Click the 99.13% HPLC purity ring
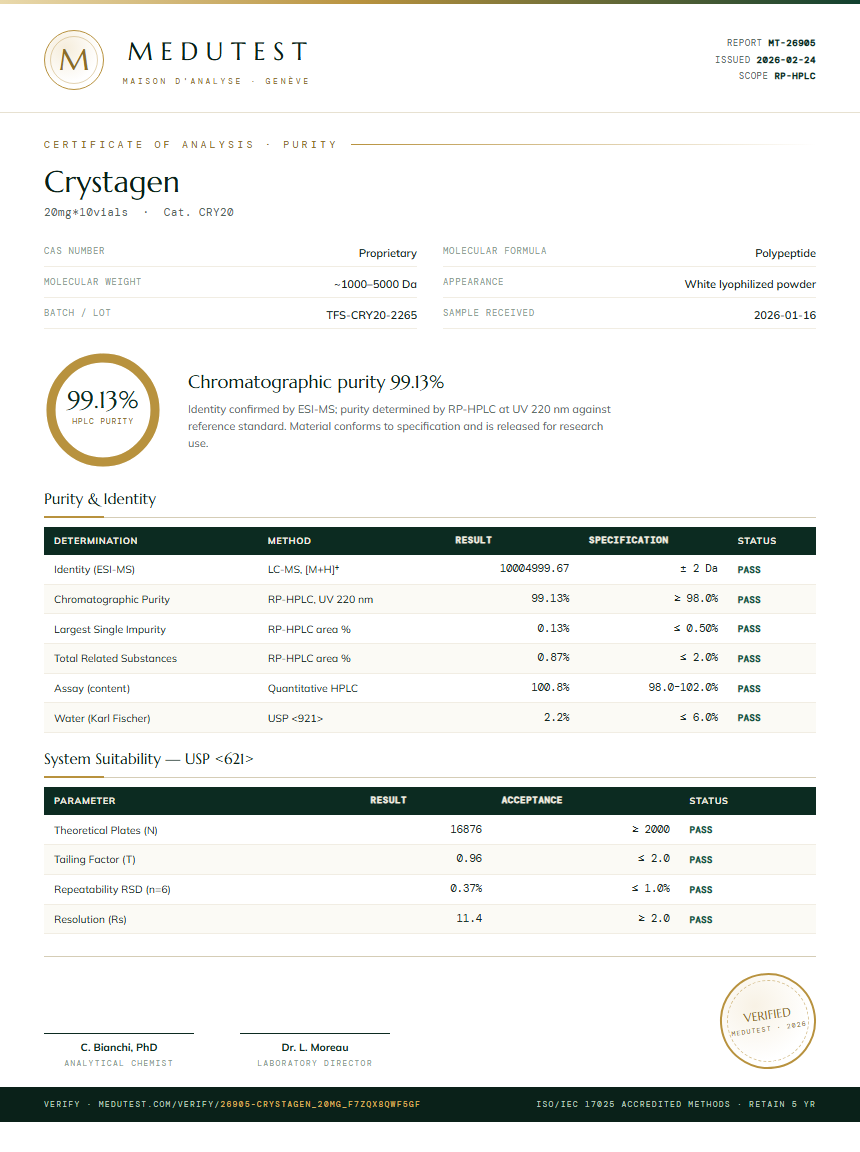This screenshot has height=1152, width=860. (x=103, y=410)
